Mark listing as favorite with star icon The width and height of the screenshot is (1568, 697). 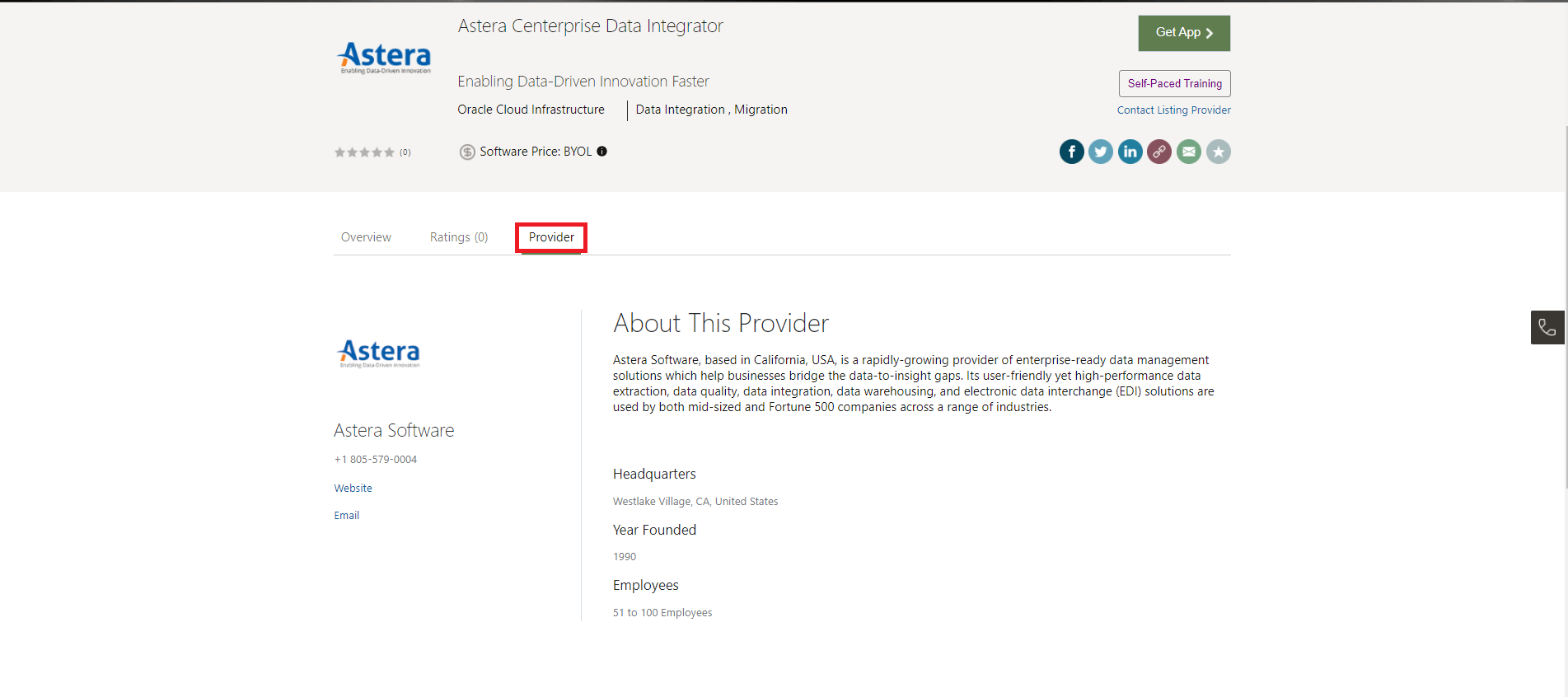pos(1218,152)
